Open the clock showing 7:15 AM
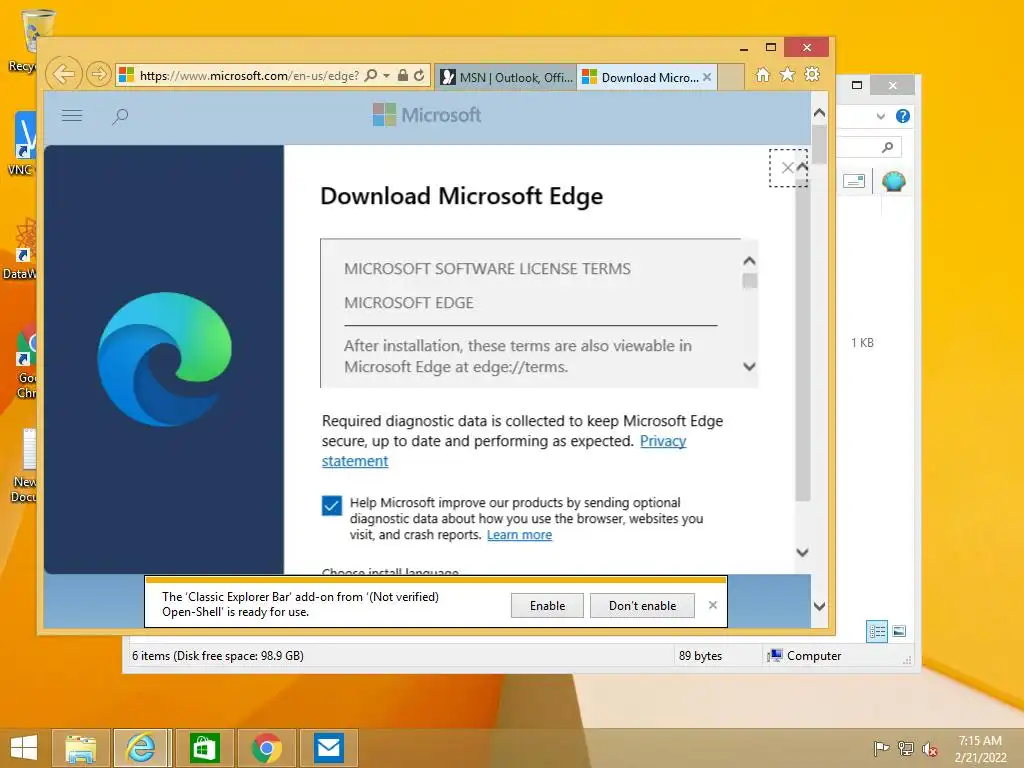Viewport: 1024px width, 768px height. [x=980, y=748]
